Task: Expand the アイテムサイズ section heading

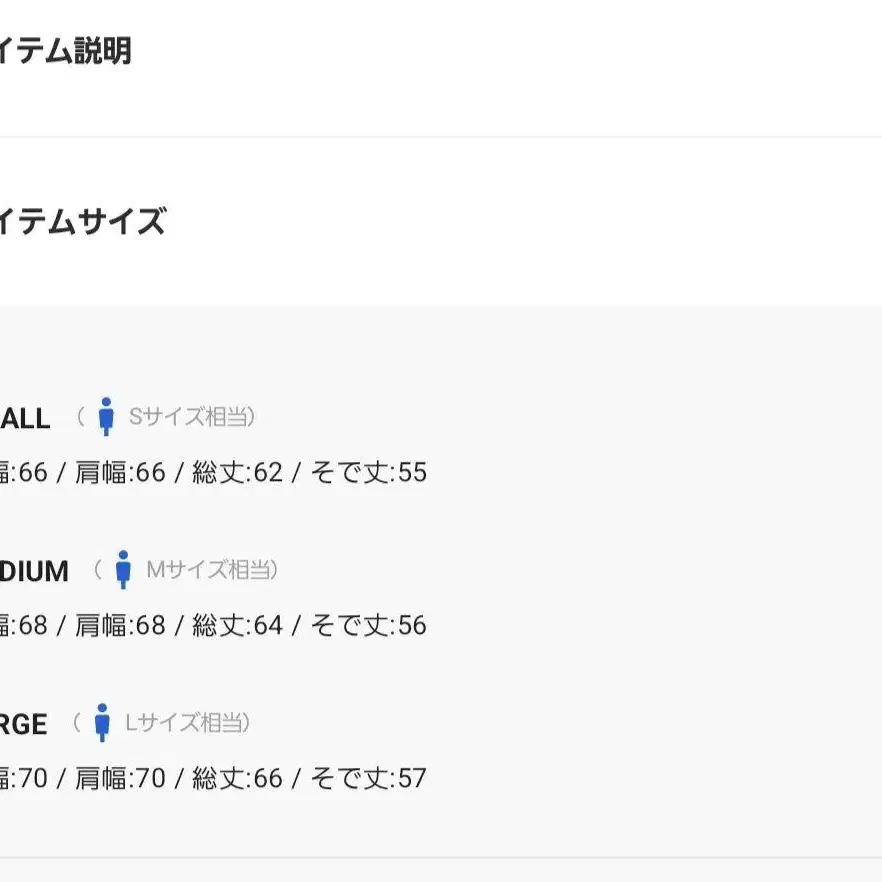Action: [83, 220]
